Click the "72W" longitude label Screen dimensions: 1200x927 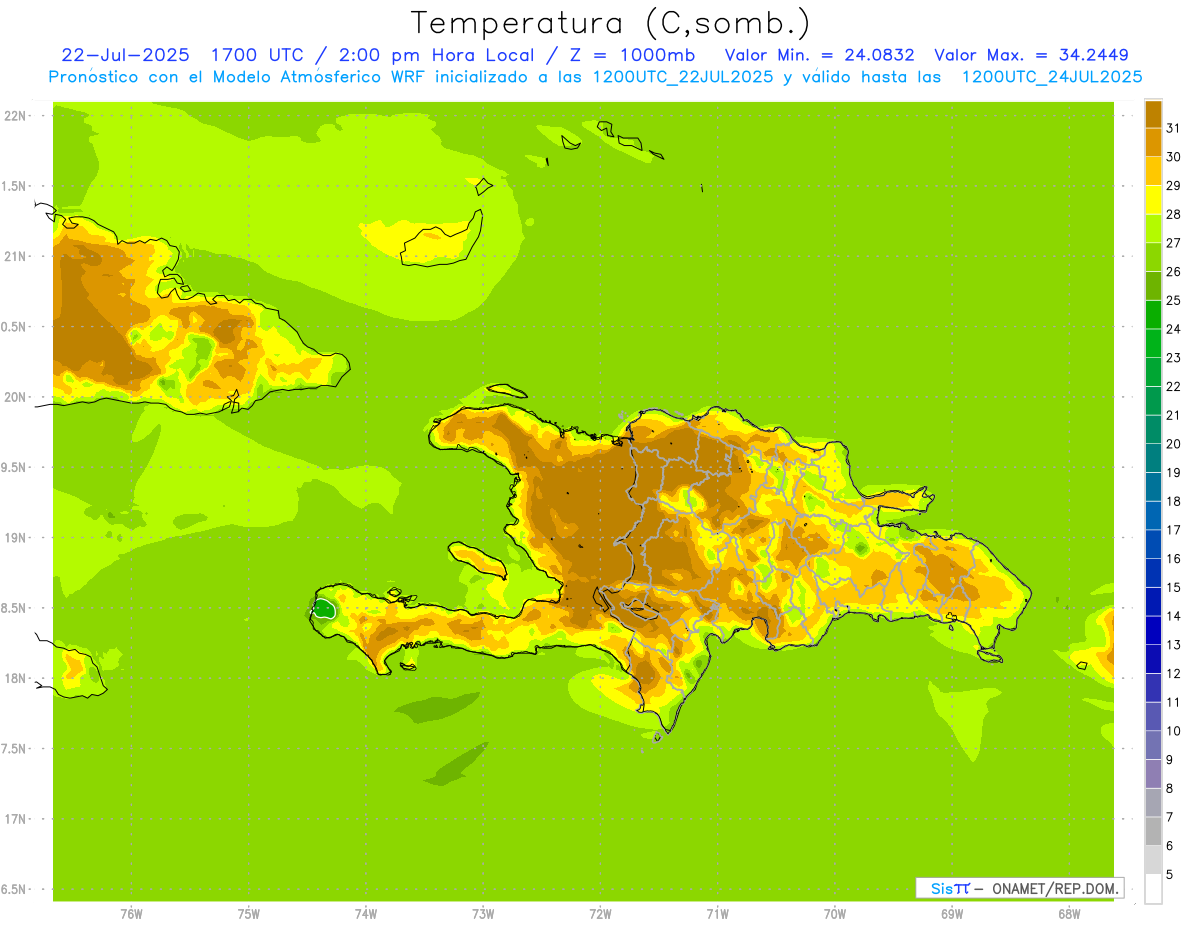click(x=600, y=914)
